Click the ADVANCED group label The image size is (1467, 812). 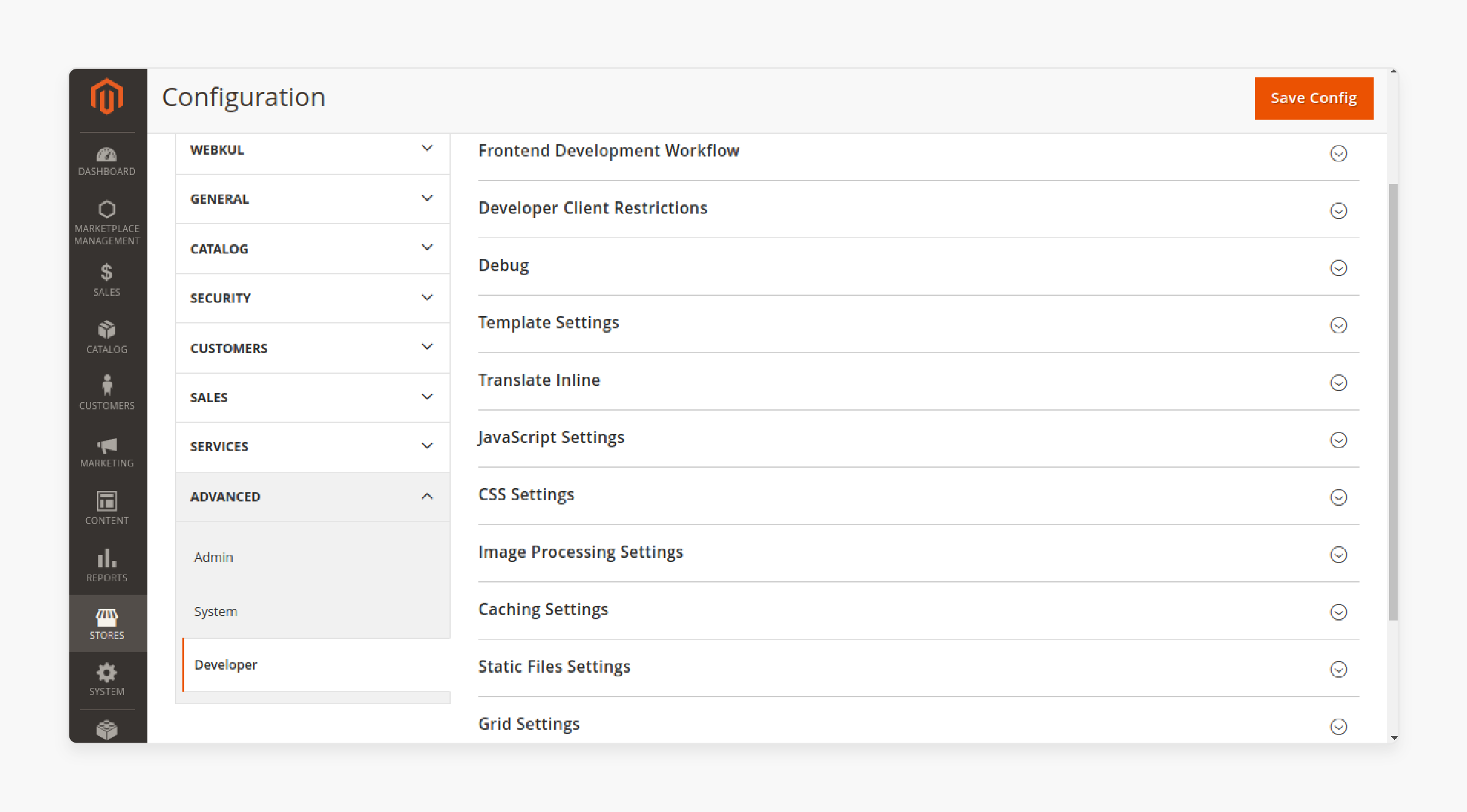225,497
